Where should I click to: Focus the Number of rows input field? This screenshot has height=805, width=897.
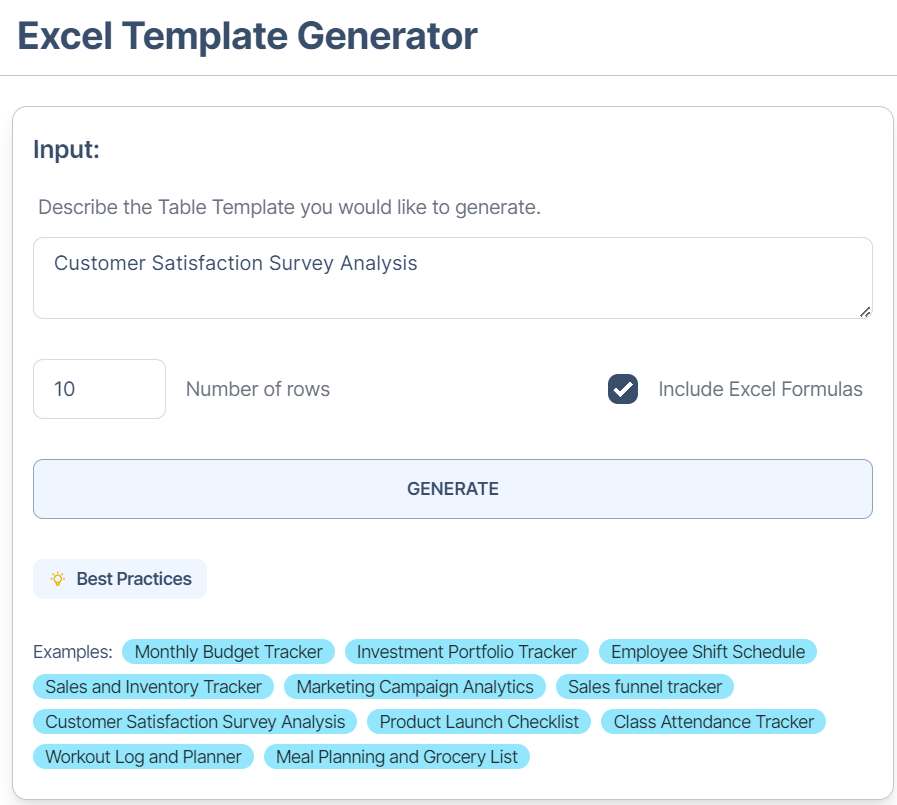click(x=99, y=389)
